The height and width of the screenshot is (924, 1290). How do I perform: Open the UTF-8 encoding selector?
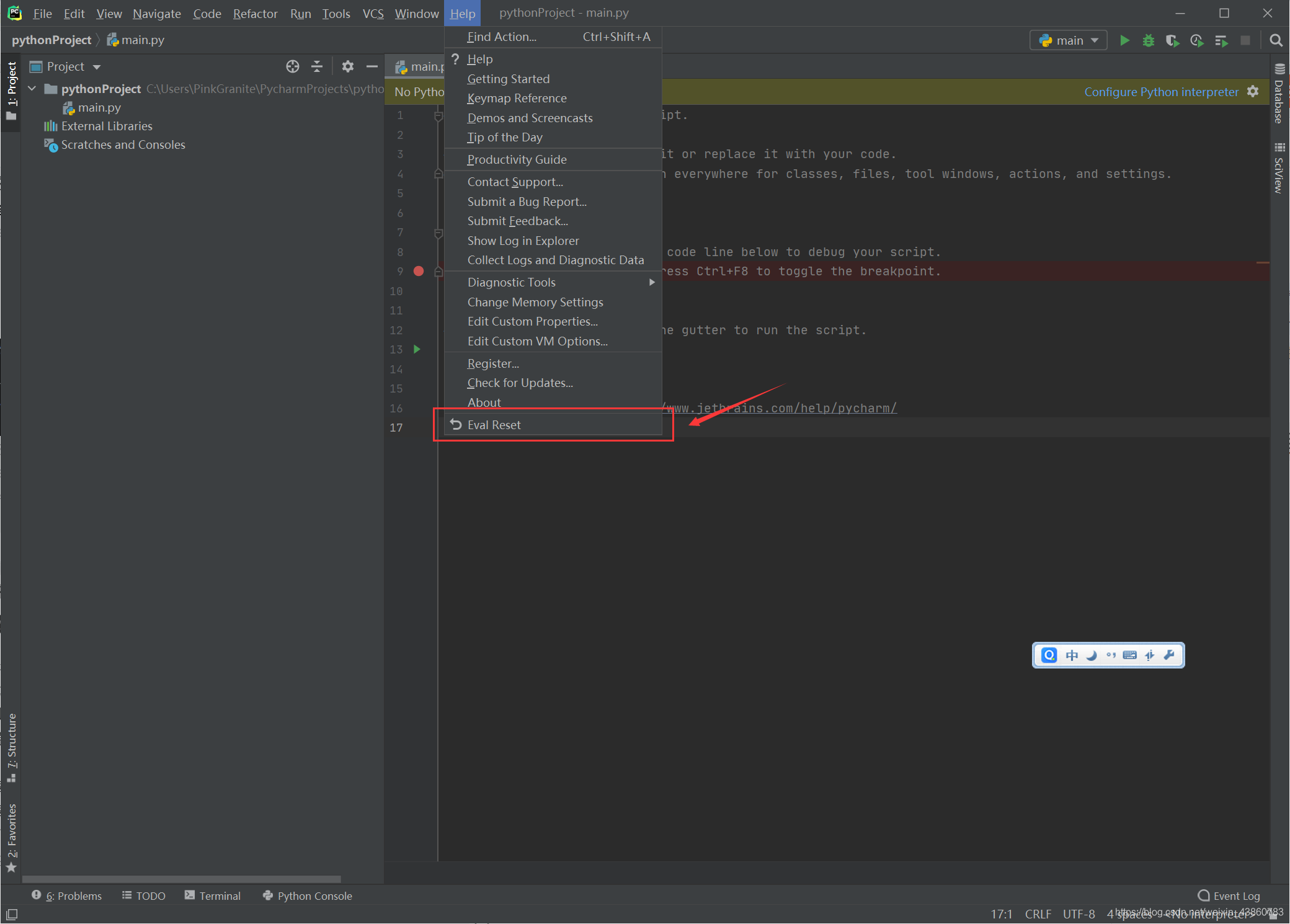coord(1079,914)
